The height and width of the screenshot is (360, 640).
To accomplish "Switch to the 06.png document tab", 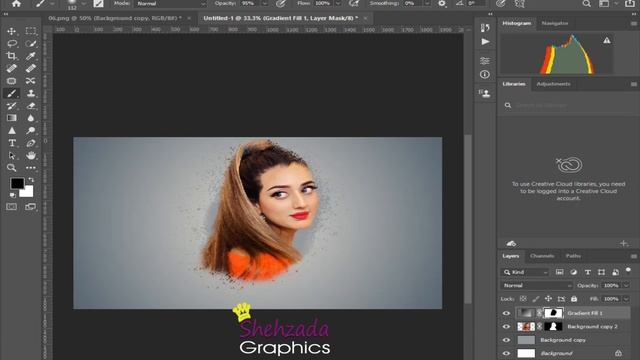I will (x=115, y=18).
